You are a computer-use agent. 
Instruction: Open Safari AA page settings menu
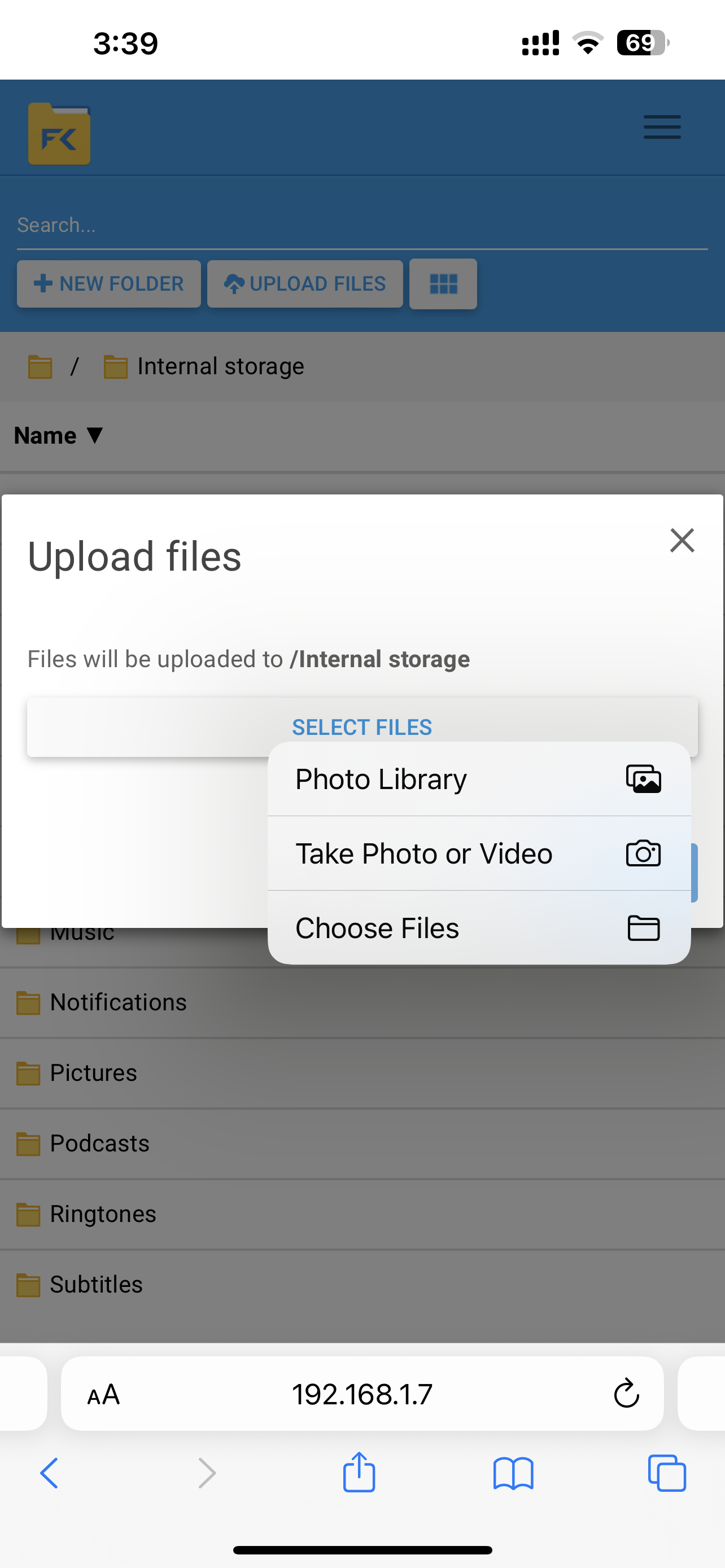coord(103,1395)
